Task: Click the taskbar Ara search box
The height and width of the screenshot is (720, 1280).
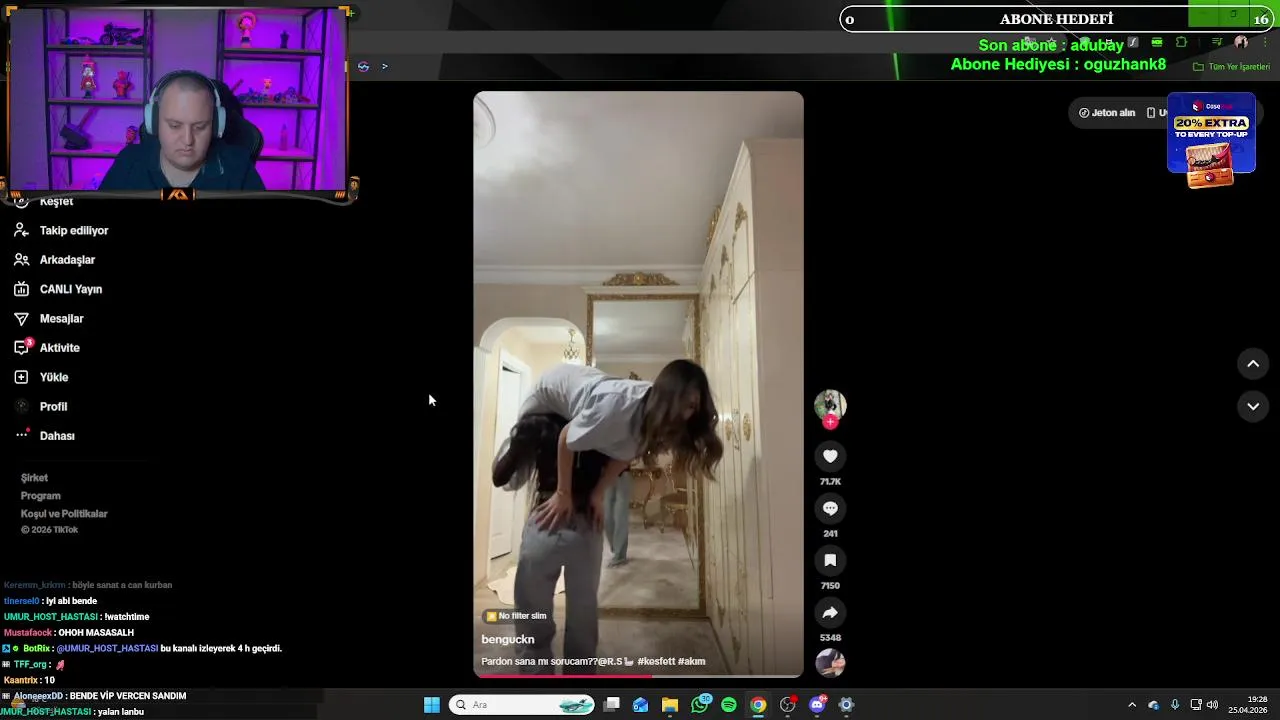Action: coord(523,705)
